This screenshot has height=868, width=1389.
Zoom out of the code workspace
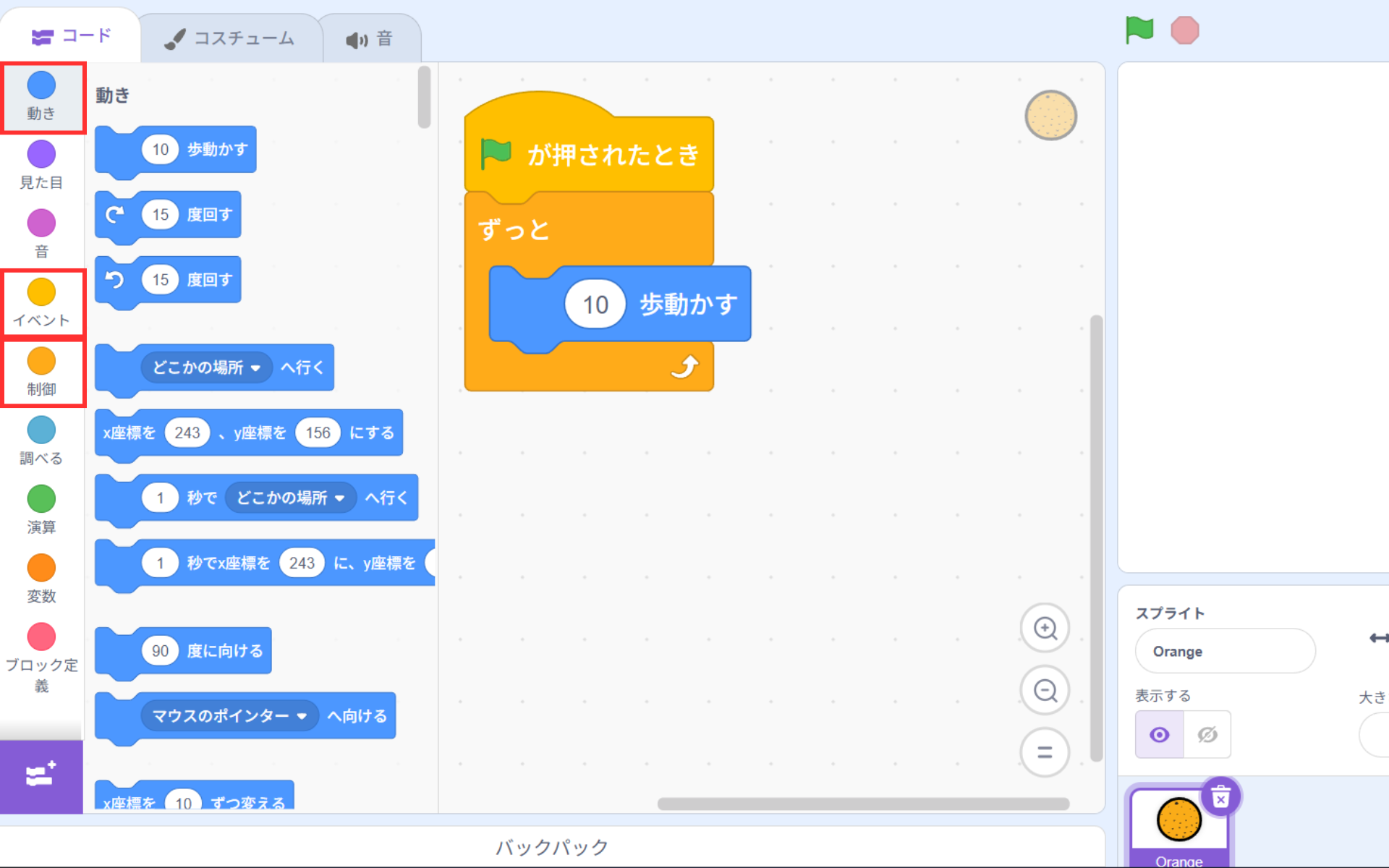[x=1045, y=690]
